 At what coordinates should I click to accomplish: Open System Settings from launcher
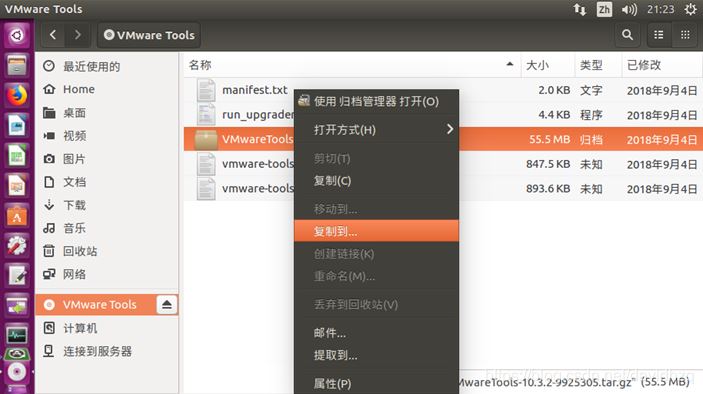pos(17,246)
